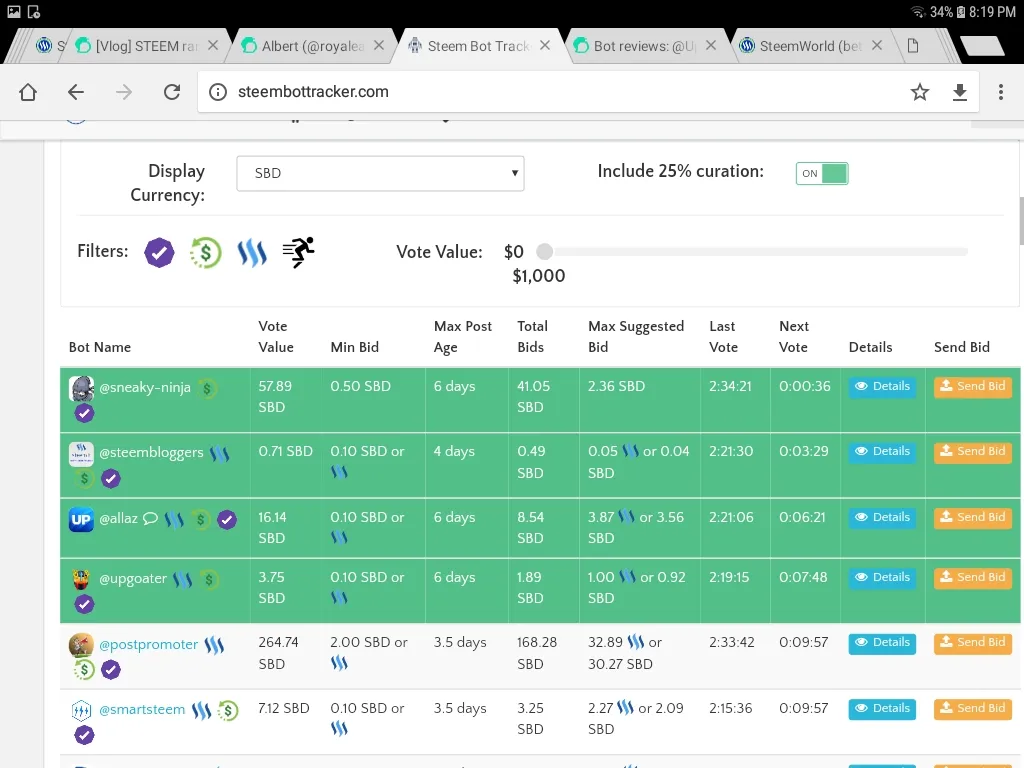Bookmark this page with the star icon
This screenshot has height=768, width=1024.
coord(920,92)
